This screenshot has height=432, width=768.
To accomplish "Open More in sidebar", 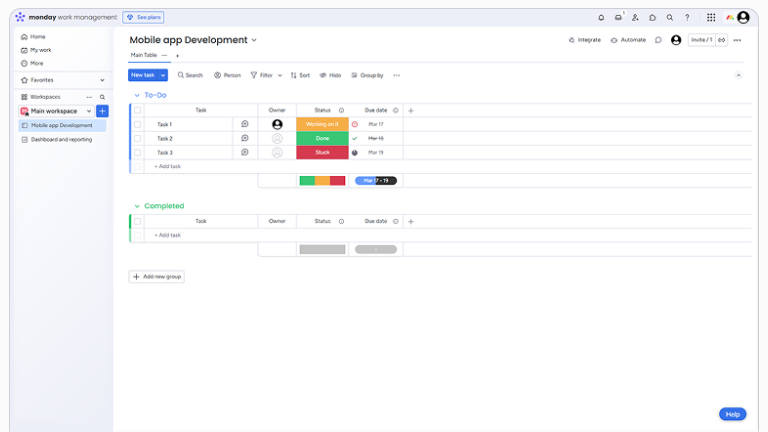I will [32, 63].
